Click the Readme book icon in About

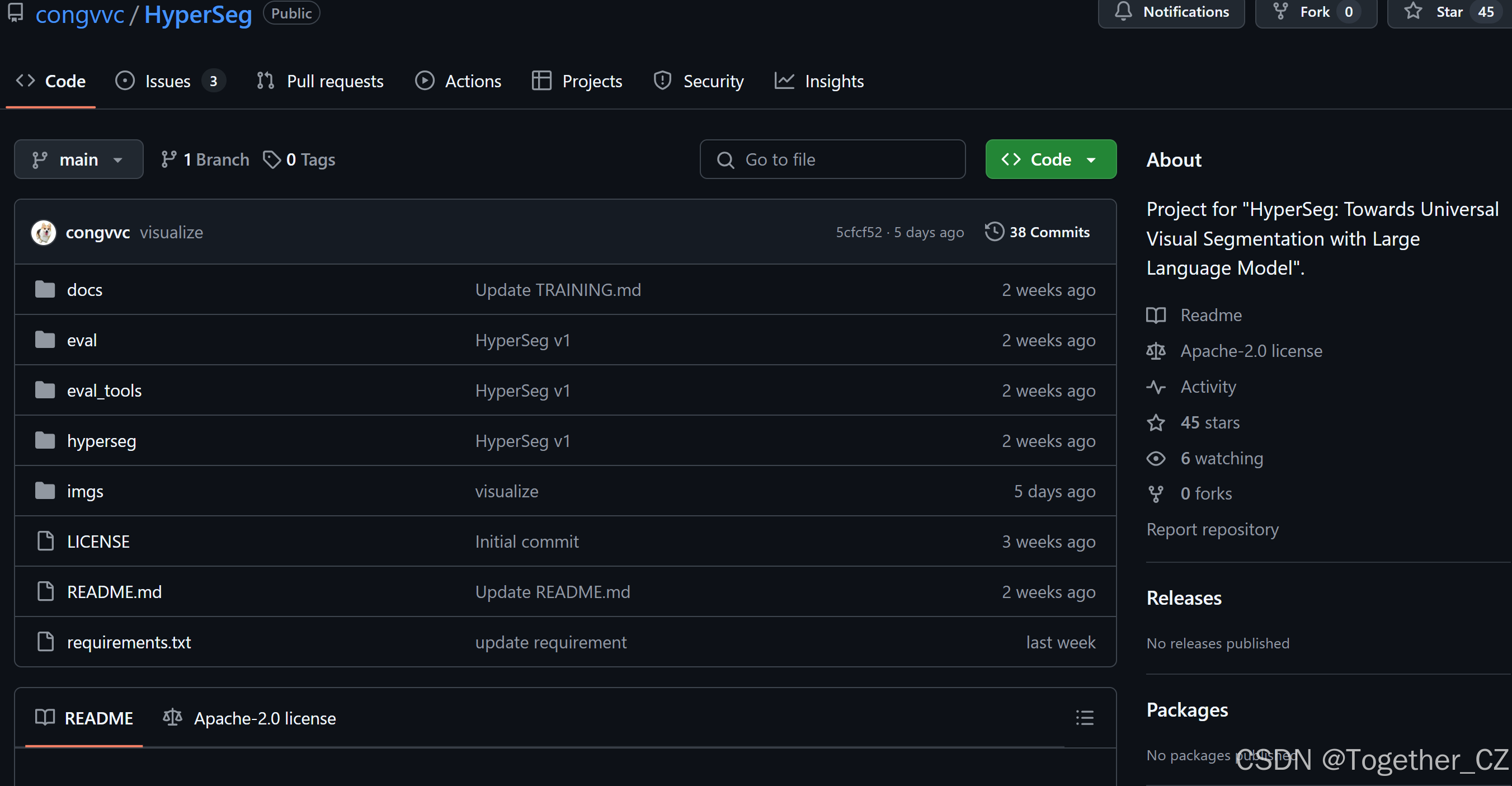point(1156,315)
